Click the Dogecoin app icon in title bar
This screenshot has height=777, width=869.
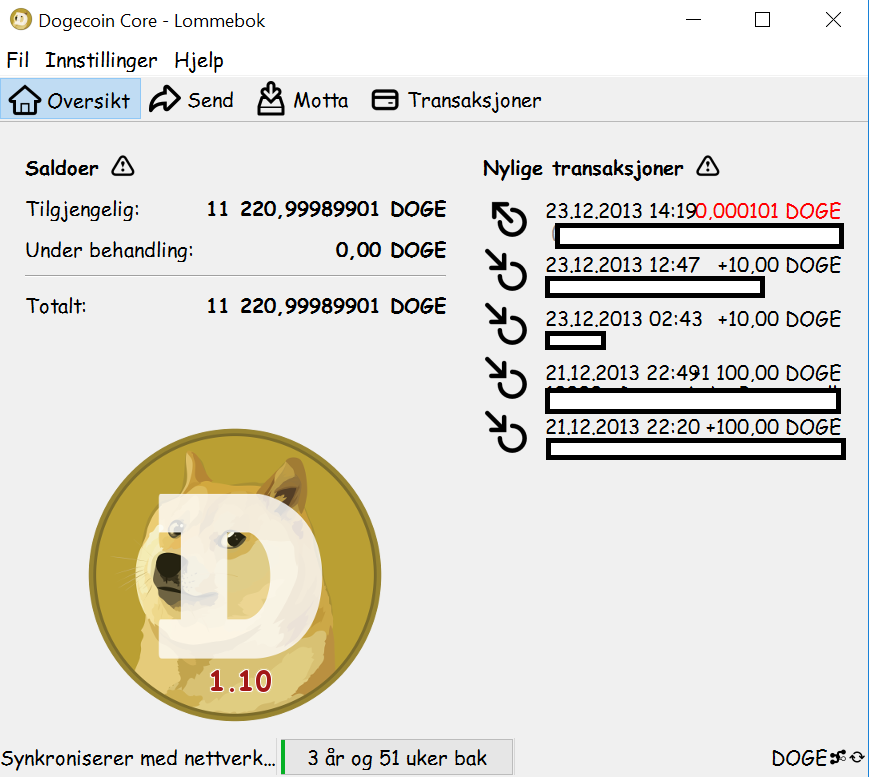[21, 20]
